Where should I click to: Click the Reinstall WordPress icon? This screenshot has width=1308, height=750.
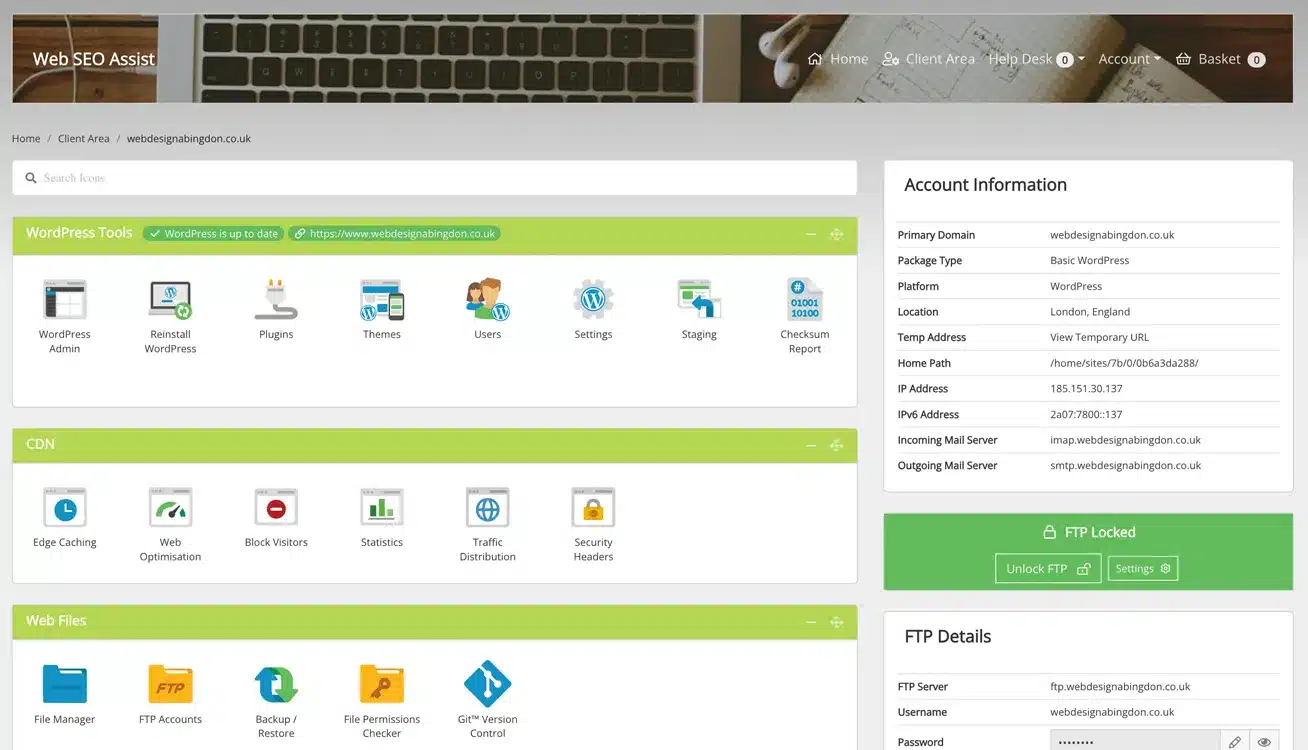pos(170,300)
